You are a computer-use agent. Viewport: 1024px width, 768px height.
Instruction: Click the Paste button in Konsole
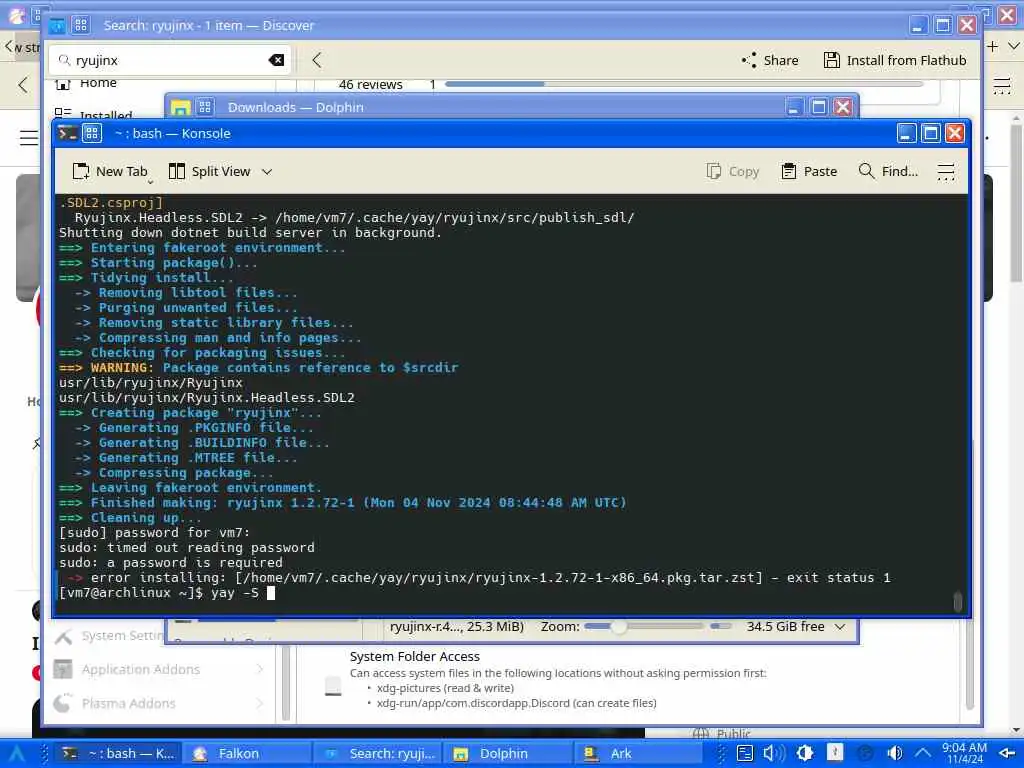click(809, 171)
